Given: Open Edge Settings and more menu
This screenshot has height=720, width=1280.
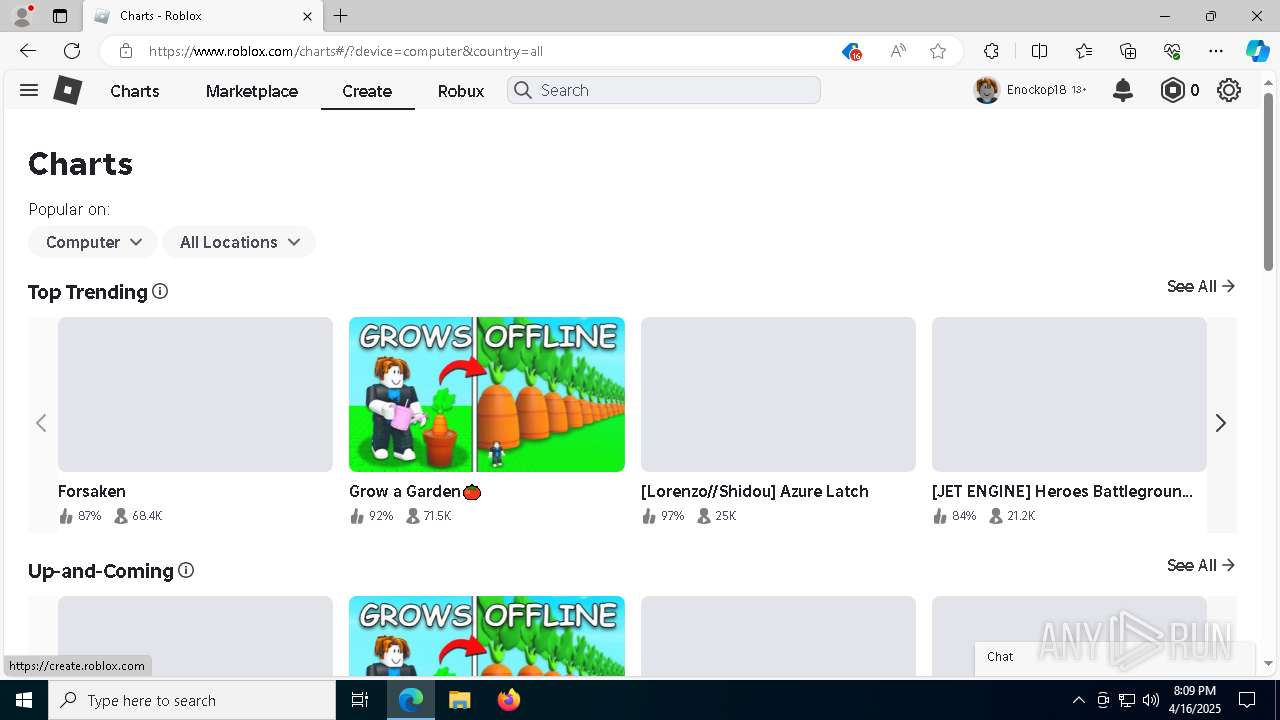Looking at the screenshot, I should tap(1216, 51).
